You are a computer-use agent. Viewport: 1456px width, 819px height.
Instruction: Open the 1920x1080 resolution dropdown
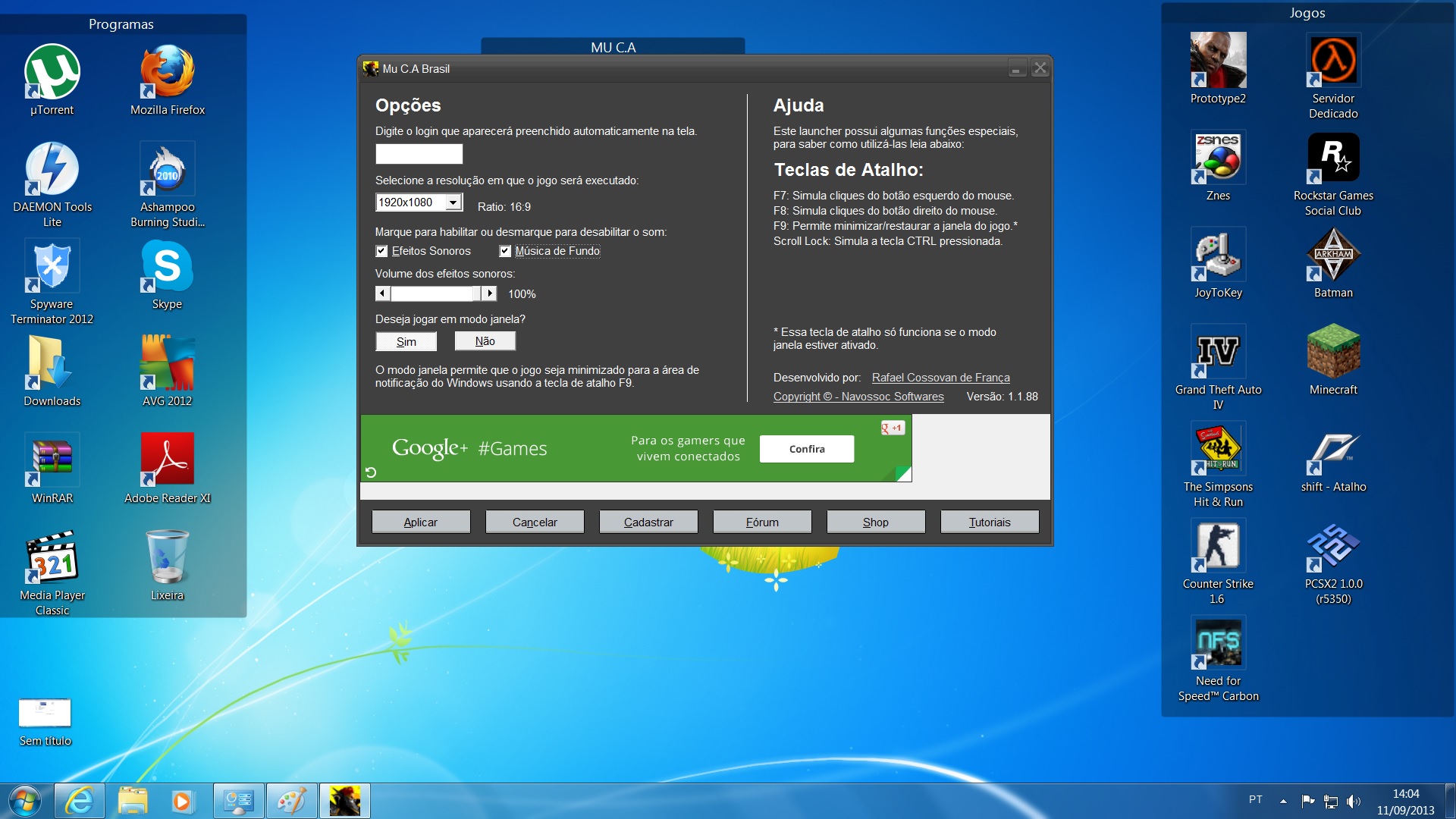point(453,202)
